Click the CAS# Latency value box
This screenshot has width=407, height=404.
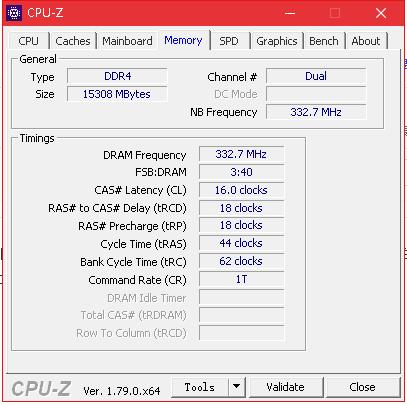tap(241, 190)
